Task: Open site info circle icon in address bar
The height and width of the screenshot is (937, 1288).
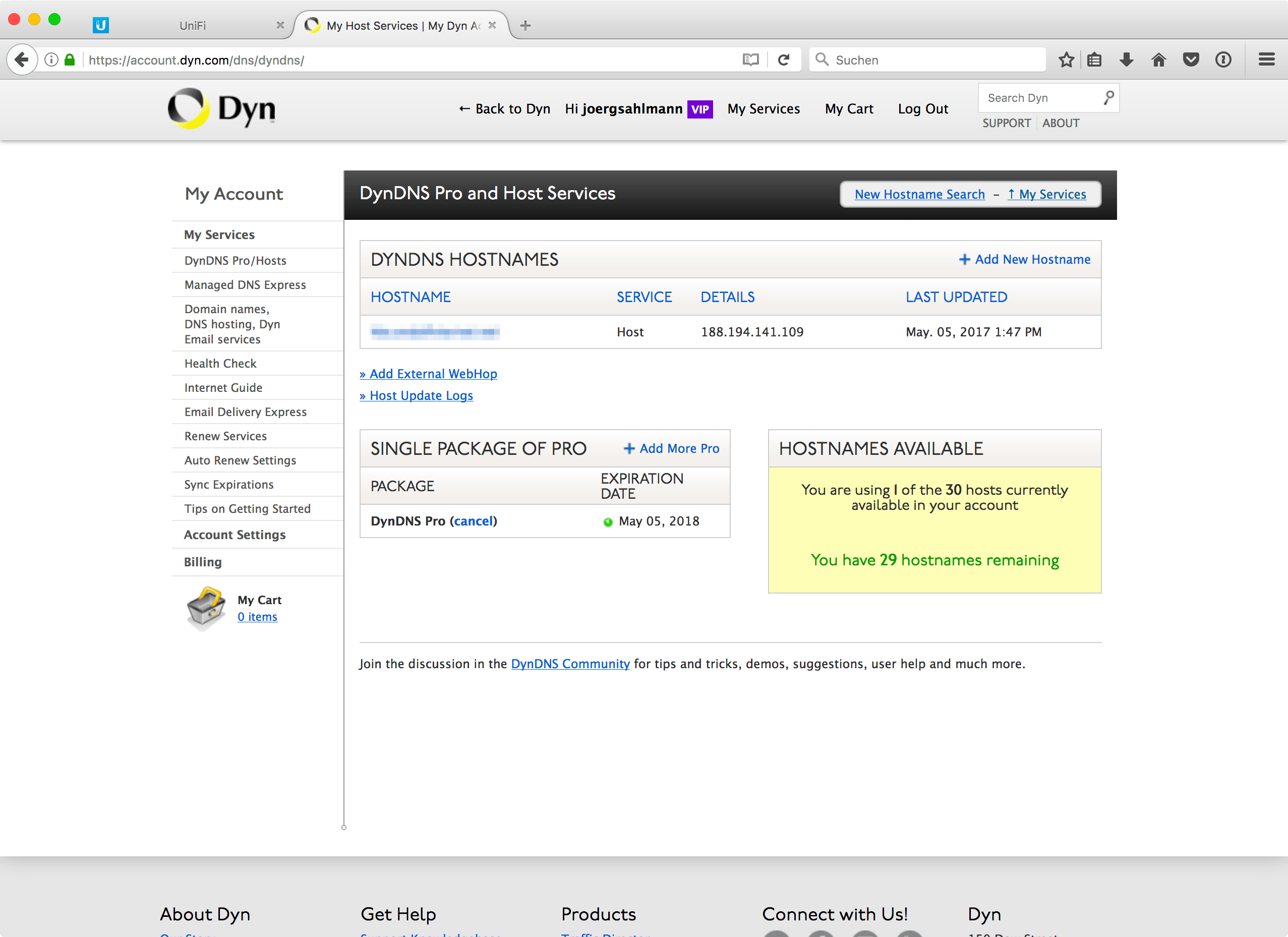Action: 51,60
